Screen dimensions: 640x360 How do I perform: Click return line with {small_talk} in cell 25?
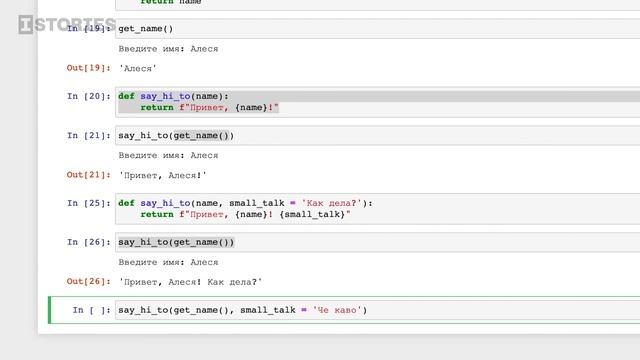point(245,214)
